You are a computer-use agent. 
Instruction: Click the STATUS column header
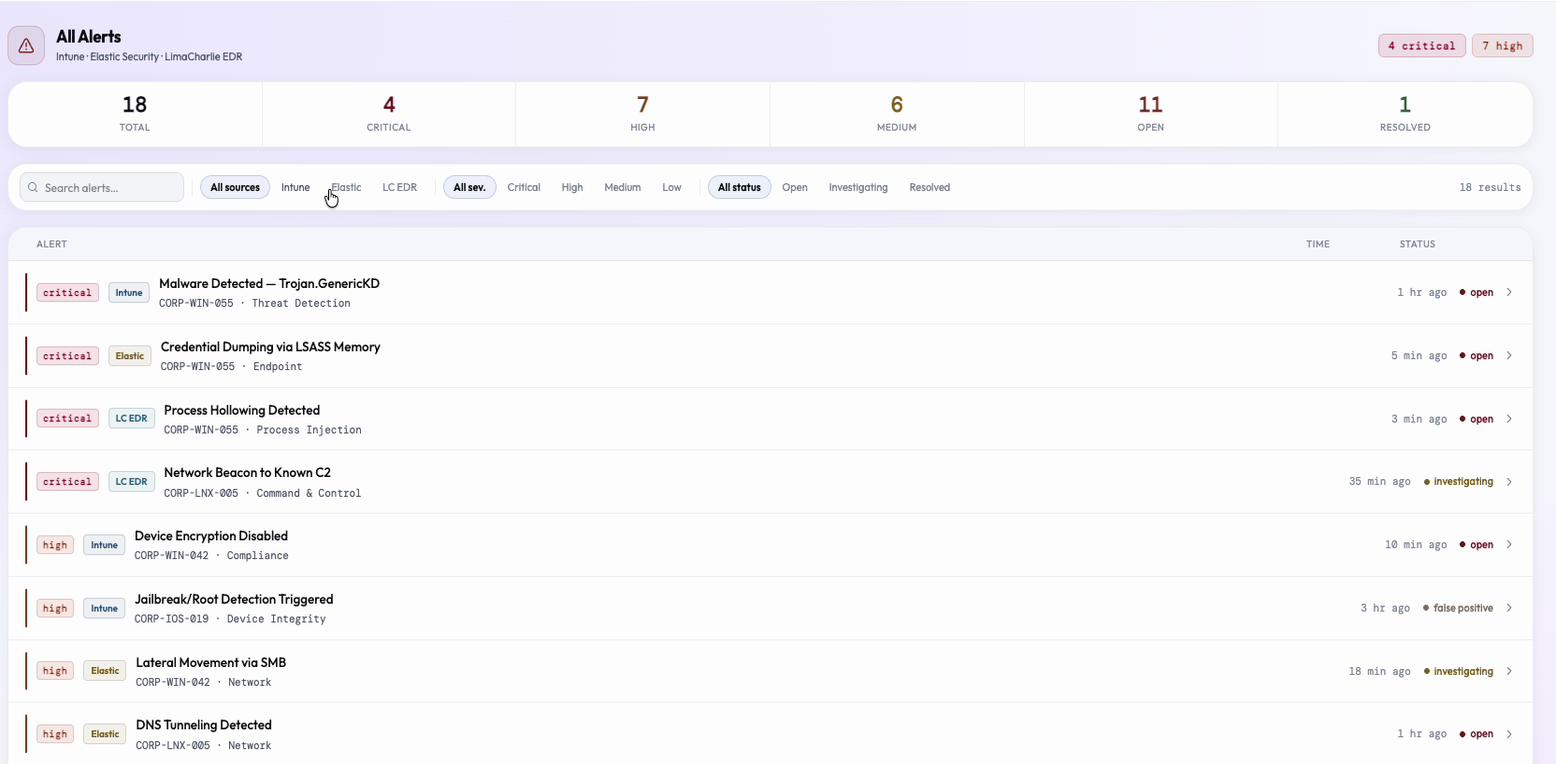(1417, 245)
